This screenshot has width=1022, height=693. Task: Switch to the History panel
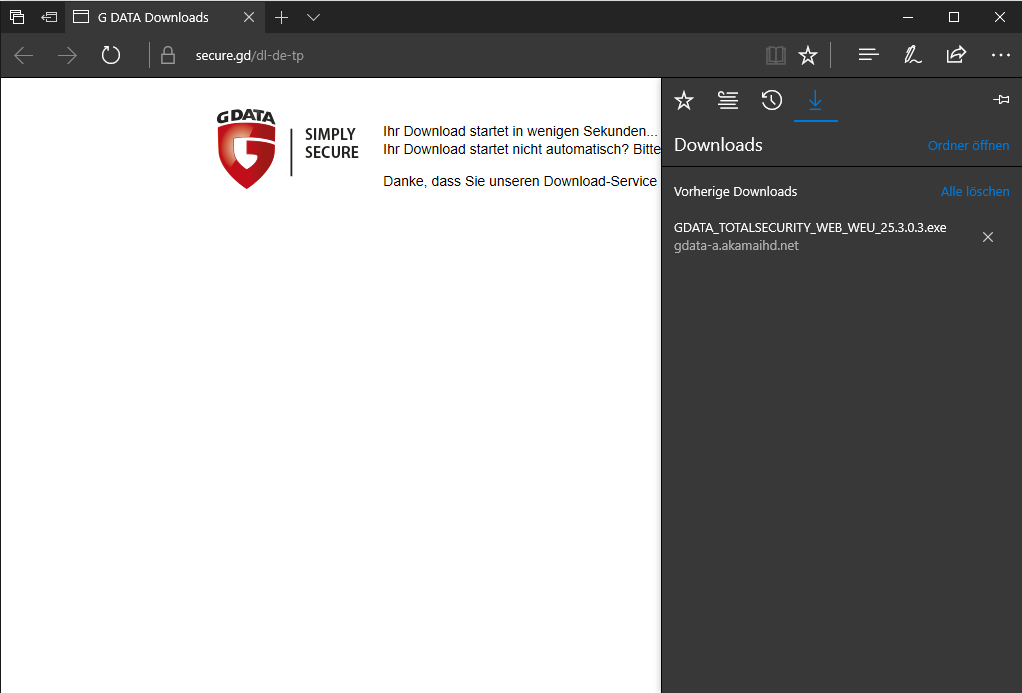(x=771, y=100)
